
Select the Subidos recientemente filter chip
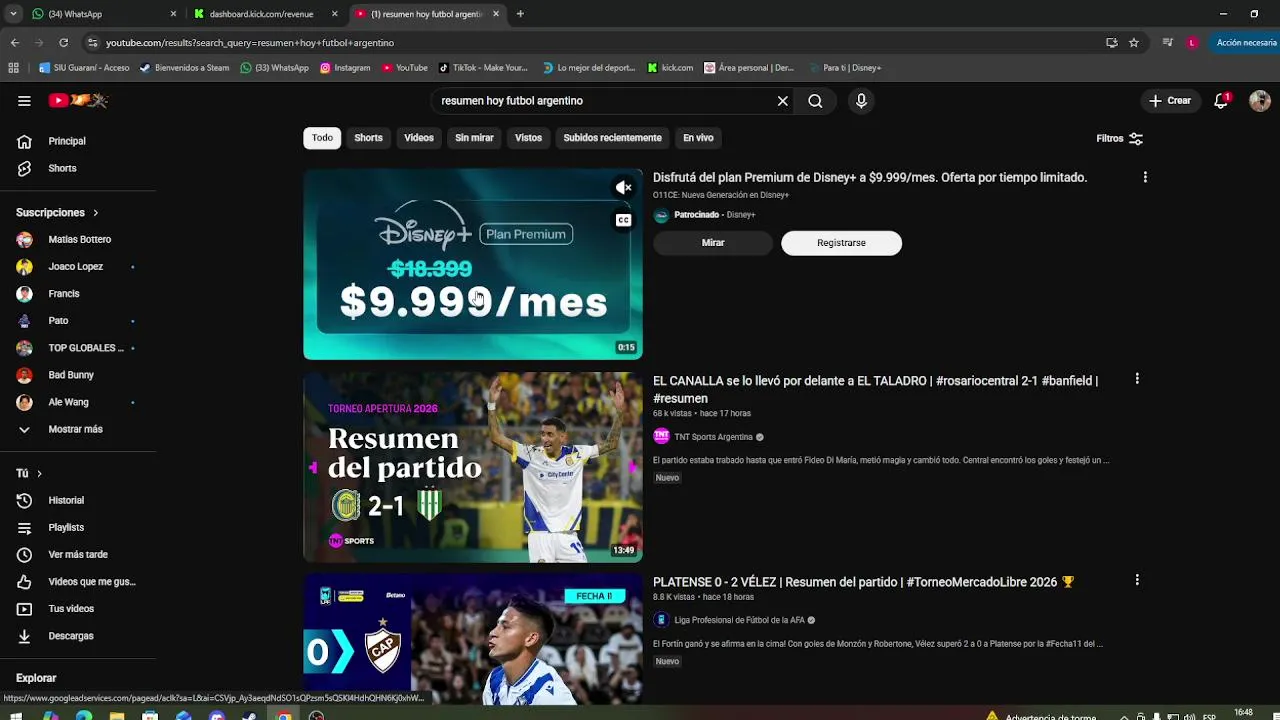tap(612, 138)
